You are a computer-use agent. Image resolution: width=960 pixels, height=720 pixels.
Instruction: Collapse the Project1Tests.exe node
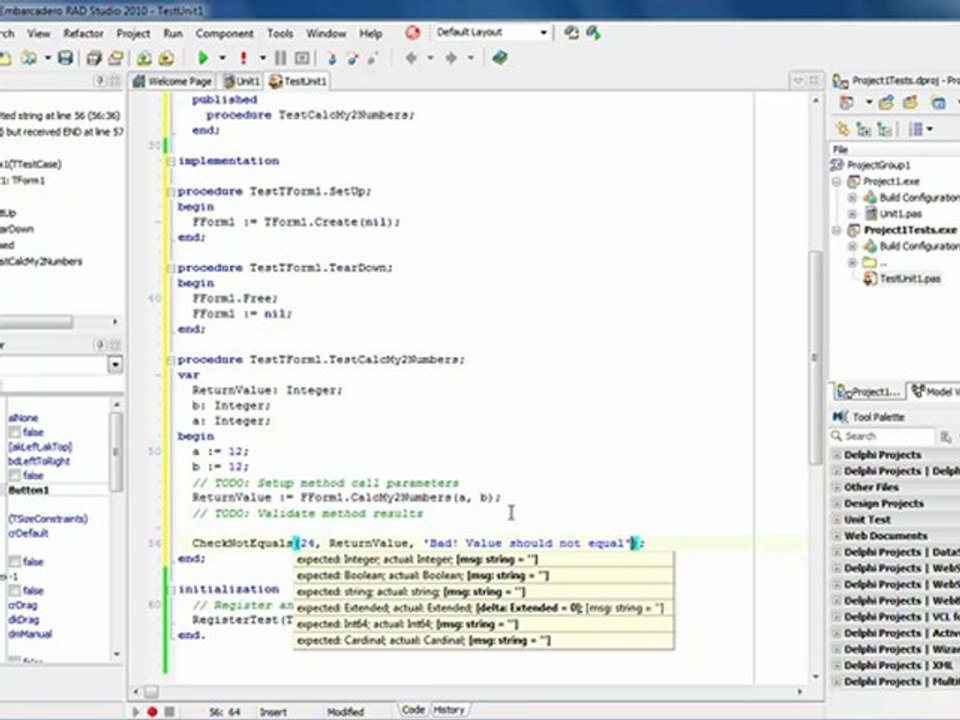click(837, 230)
